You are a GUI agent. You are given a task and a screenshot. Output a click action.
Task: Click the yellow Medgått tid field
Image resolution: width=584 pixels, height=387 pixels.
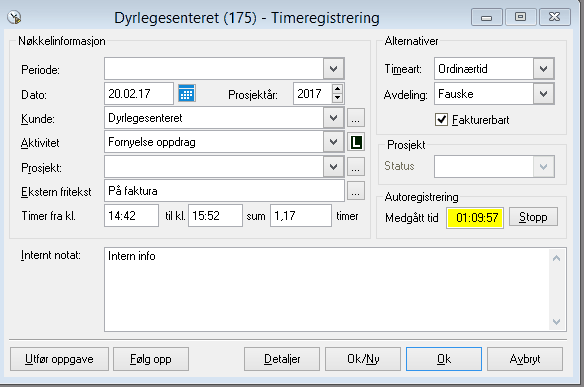475,218
